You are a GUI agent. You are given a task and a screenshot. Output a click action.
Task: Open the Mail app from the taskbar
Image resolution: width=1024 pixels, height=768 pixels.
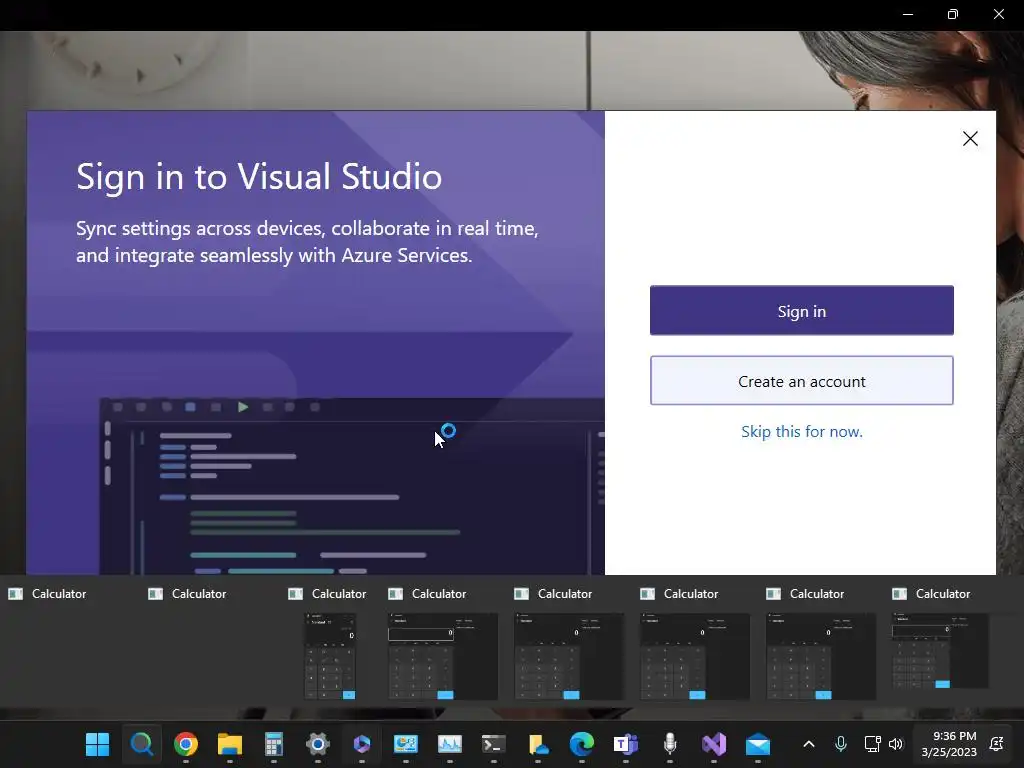758,744
